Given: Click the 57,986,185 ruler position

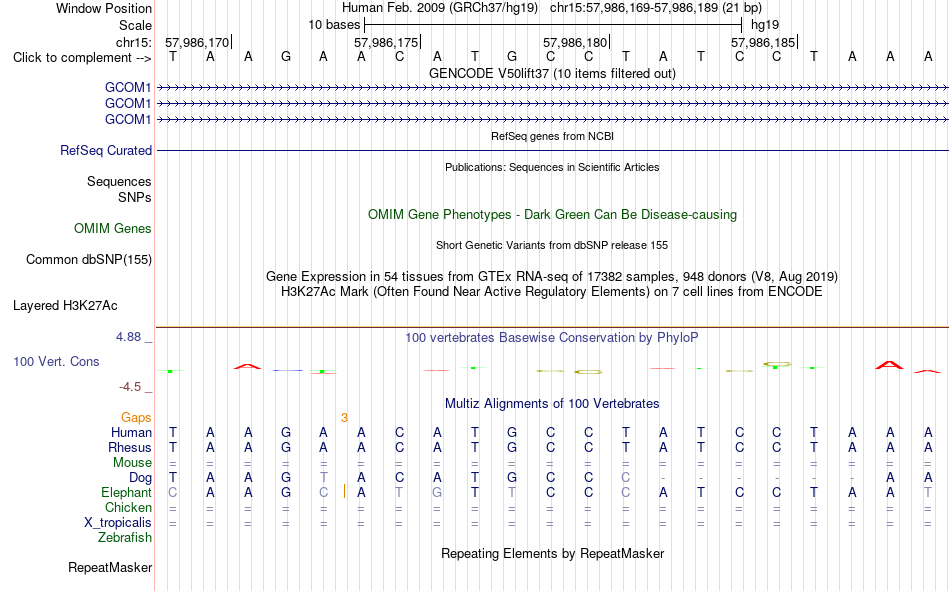Looking at the screenshot, I should point(763,42).
